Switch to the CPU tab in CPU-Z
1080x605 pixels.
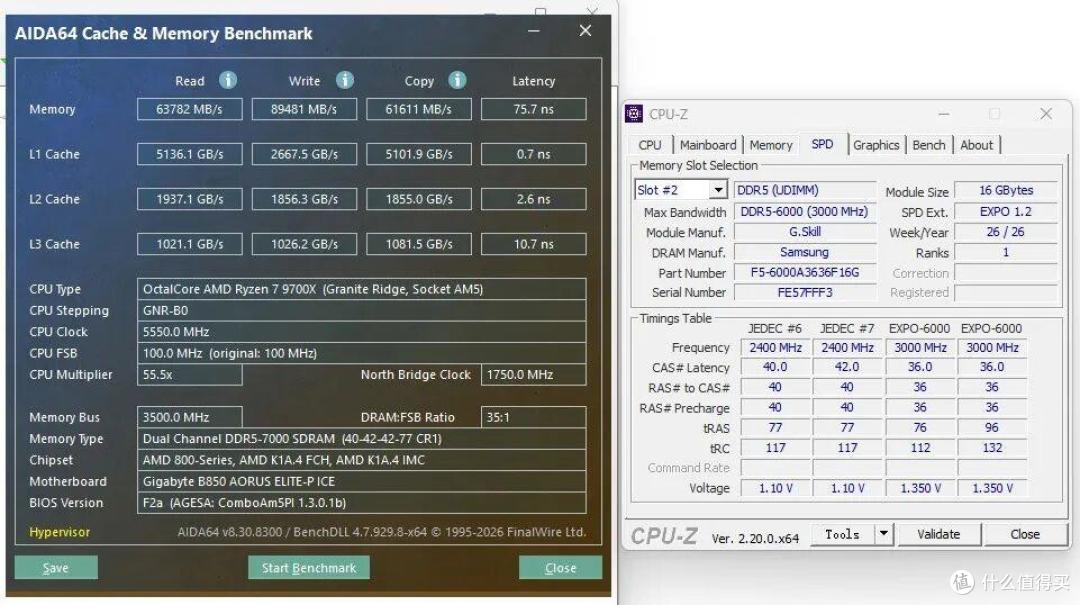(650, 145)
